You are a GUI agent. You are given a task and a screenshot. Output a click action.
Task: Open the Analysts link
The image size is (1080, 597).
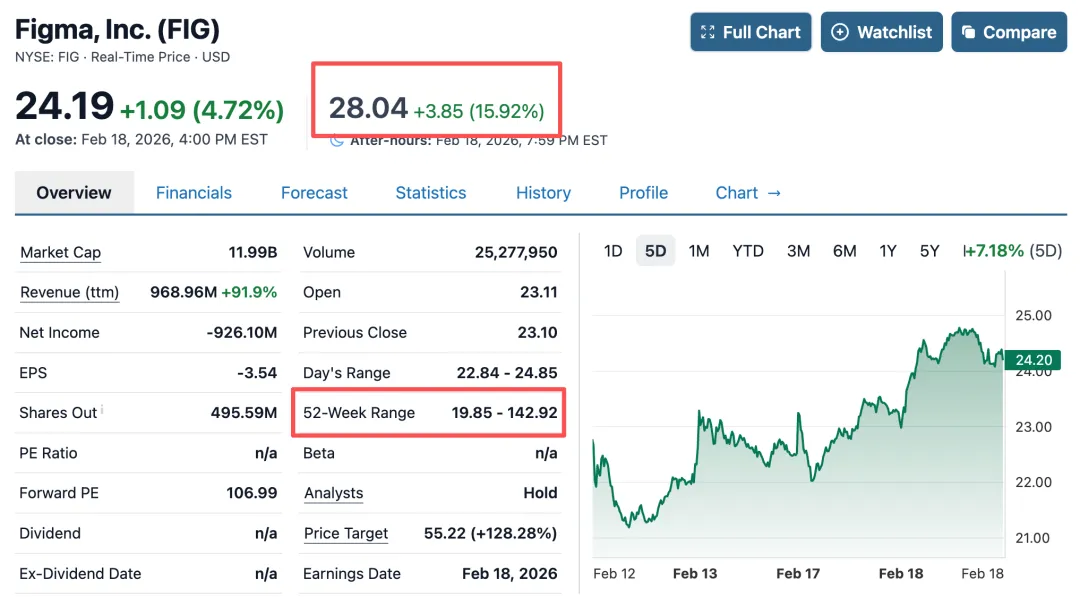[x=333, y=493]
